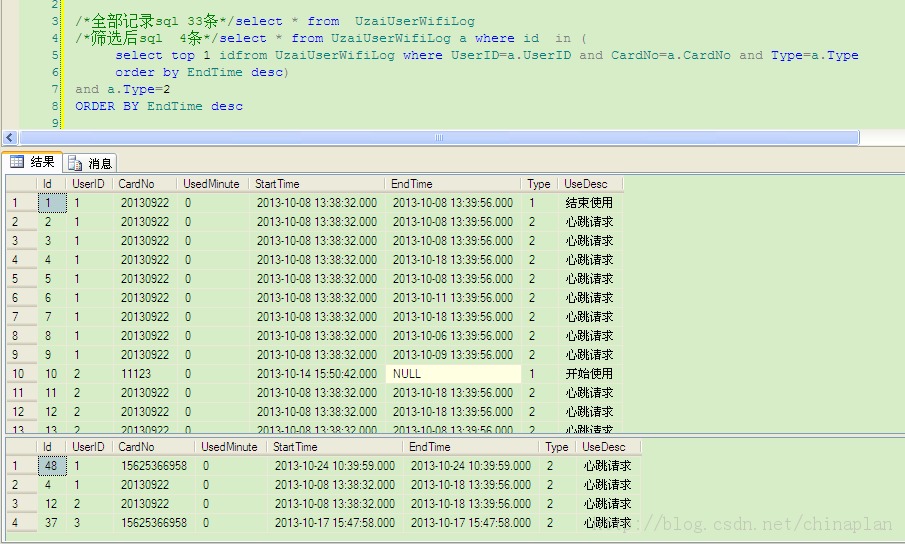Click the 'order by EndTime desc)' line in the editor
This screenshot has width=905, height=544.
click(201, 72)
